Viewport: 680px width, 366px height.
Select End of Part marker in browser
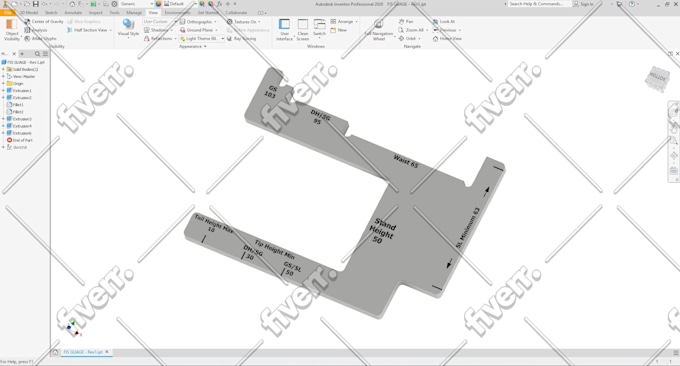point(20,140)
